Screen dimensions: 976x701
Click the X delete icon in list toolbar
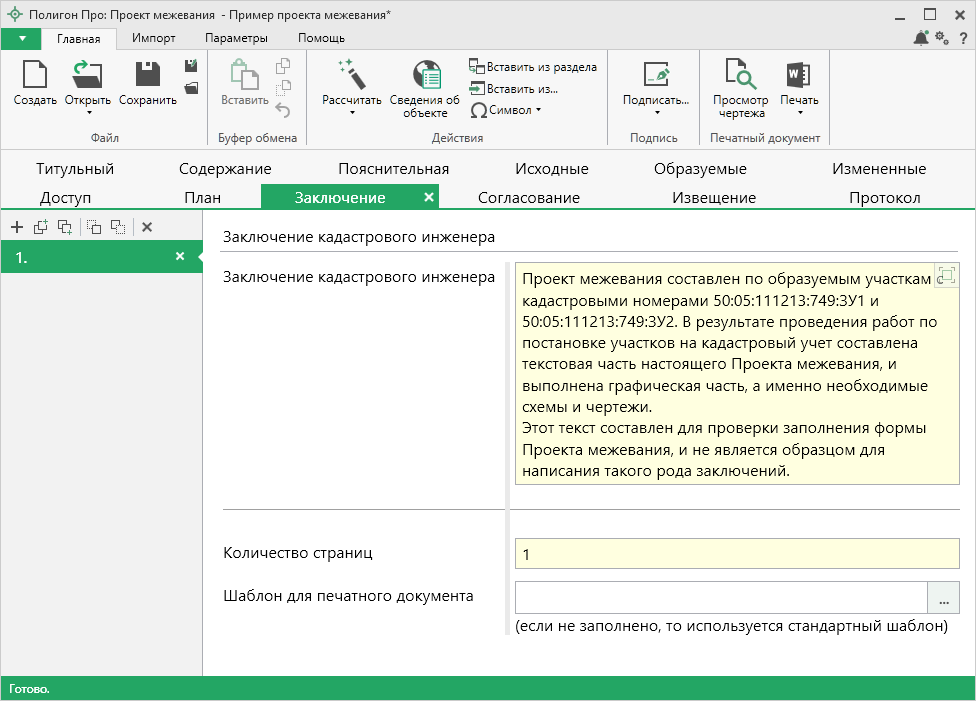pos(147,227)
